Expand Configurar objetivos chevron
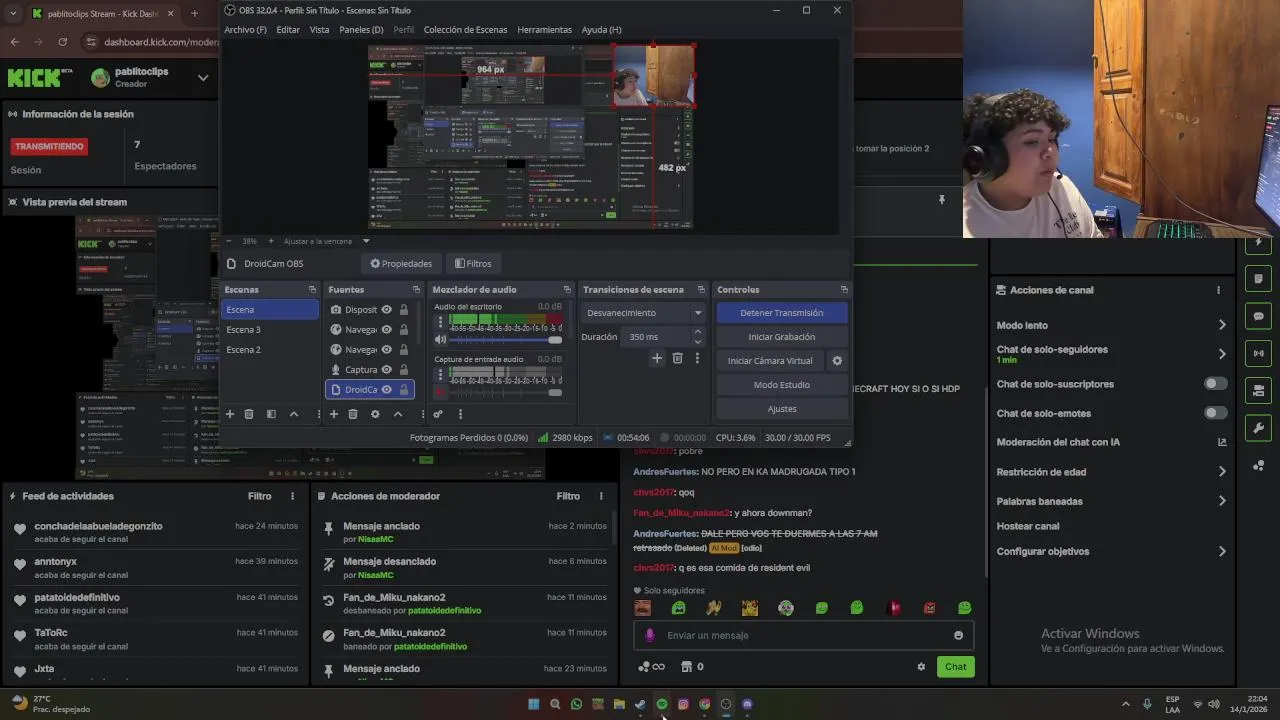The image size is (1280, 720). 1221,551
